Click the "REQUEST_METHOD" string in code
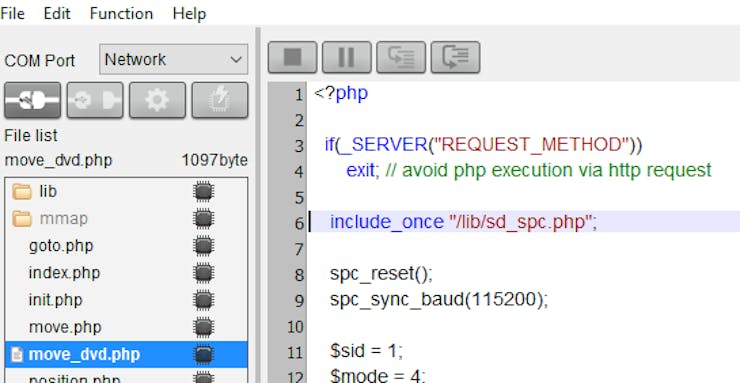Image resolution: width=740 pixels, height=383 pixels. click(x=531, y=144)
